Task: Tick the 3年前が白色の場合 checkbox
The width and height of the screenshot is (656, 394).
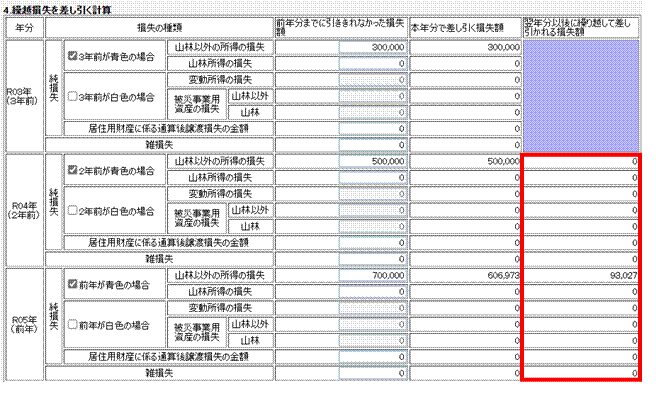Action: click(72, 96)
